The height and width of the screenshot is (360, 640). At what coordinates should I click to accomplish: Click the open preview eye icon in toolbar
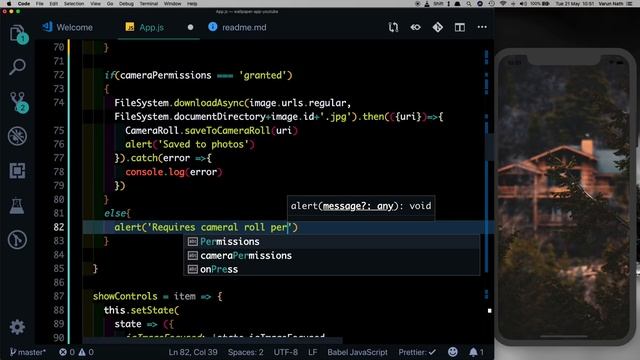416,27
